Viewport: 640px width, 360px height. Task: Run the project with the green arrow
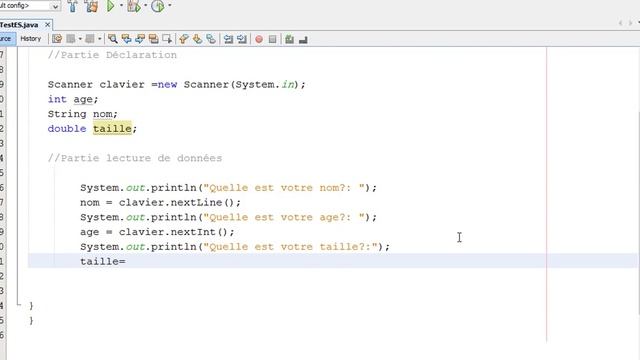(110, 6)
